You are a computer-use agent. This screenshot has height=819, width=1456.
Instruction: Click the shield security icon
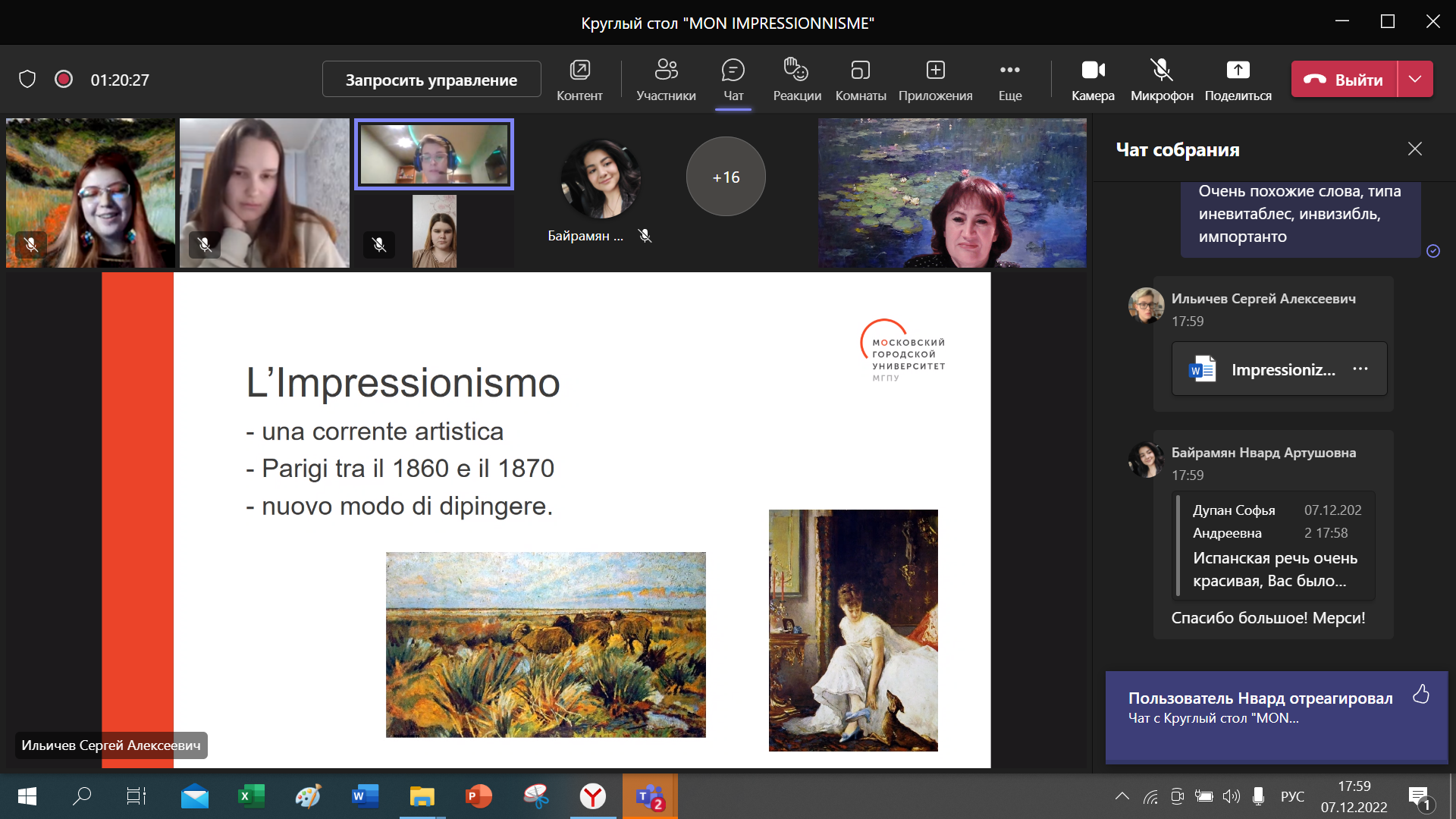[27, 80]
